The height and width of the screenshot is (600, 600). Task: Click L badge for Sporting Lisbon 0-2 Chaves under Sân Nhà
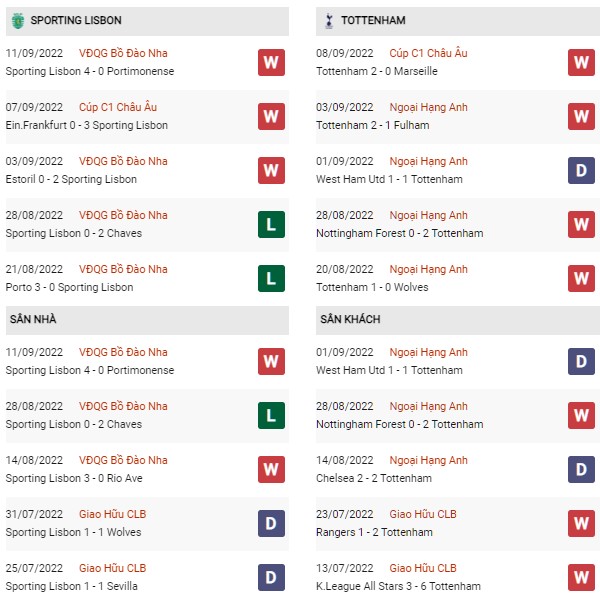click(x=271, y=415)
